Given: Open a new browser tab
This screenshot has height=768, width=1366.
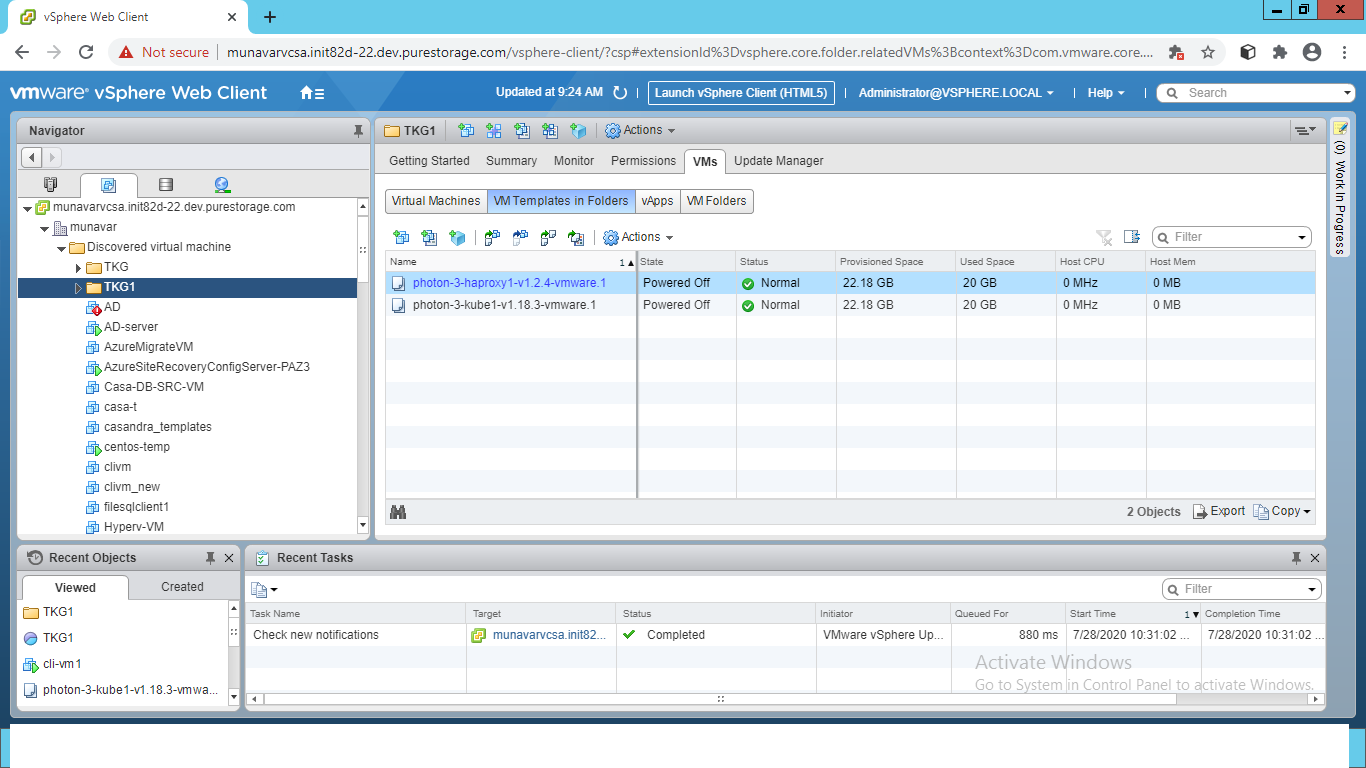Looking at the screenshot, I should click(x=270, y=17).
